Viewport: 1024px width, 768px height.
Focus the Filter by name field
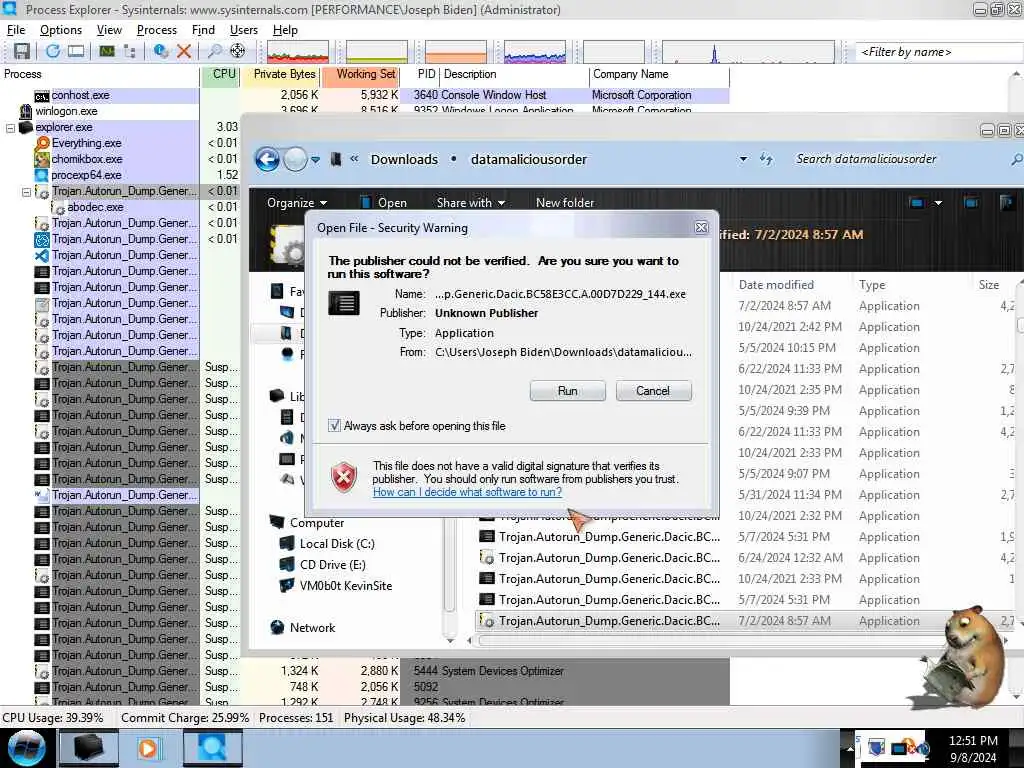click(x=939, y=52)
